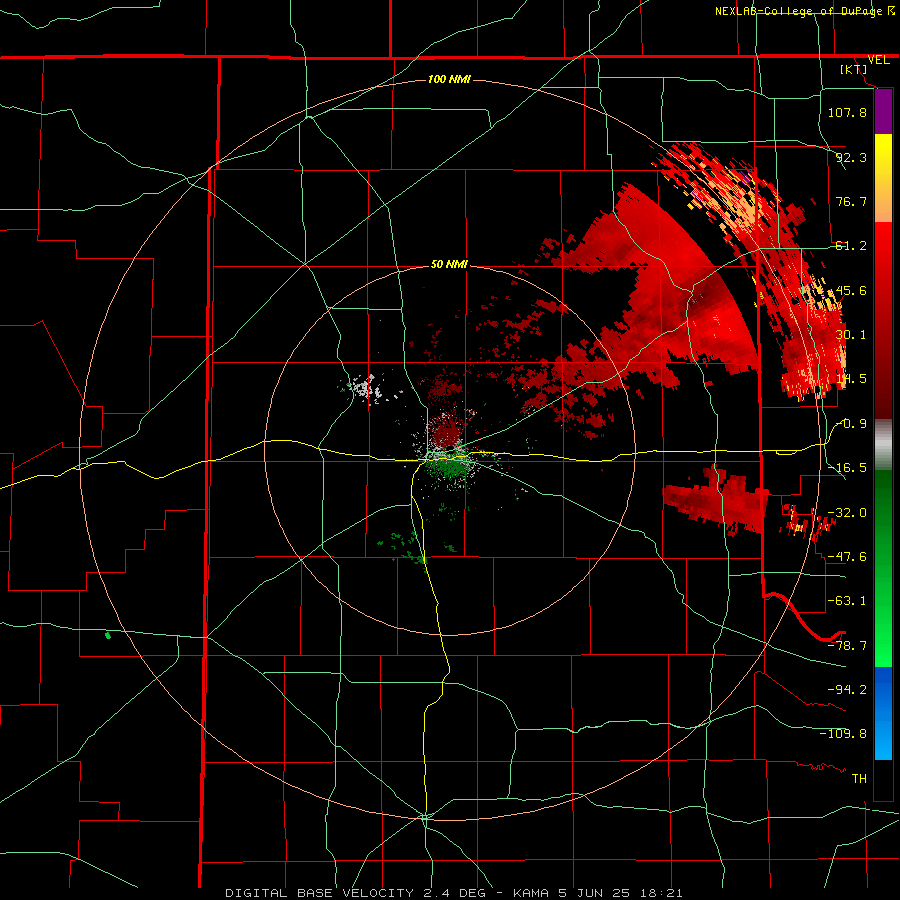Click the gray velocity patch northwest of the radar
This screenshot has width=900, height=900.
(366, 388)
